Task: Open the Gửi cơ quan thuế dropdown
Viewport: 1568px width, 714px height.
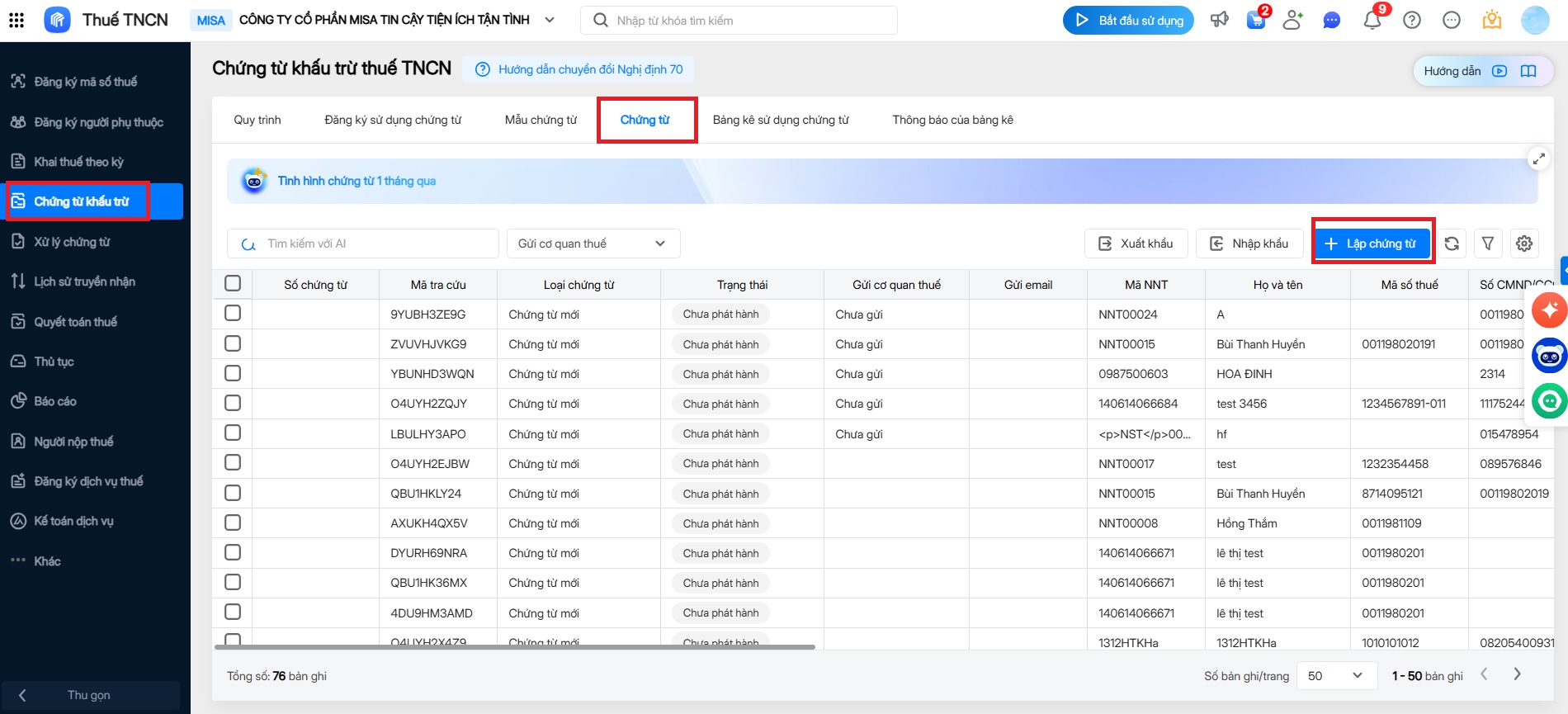Action: coord(593,244)
